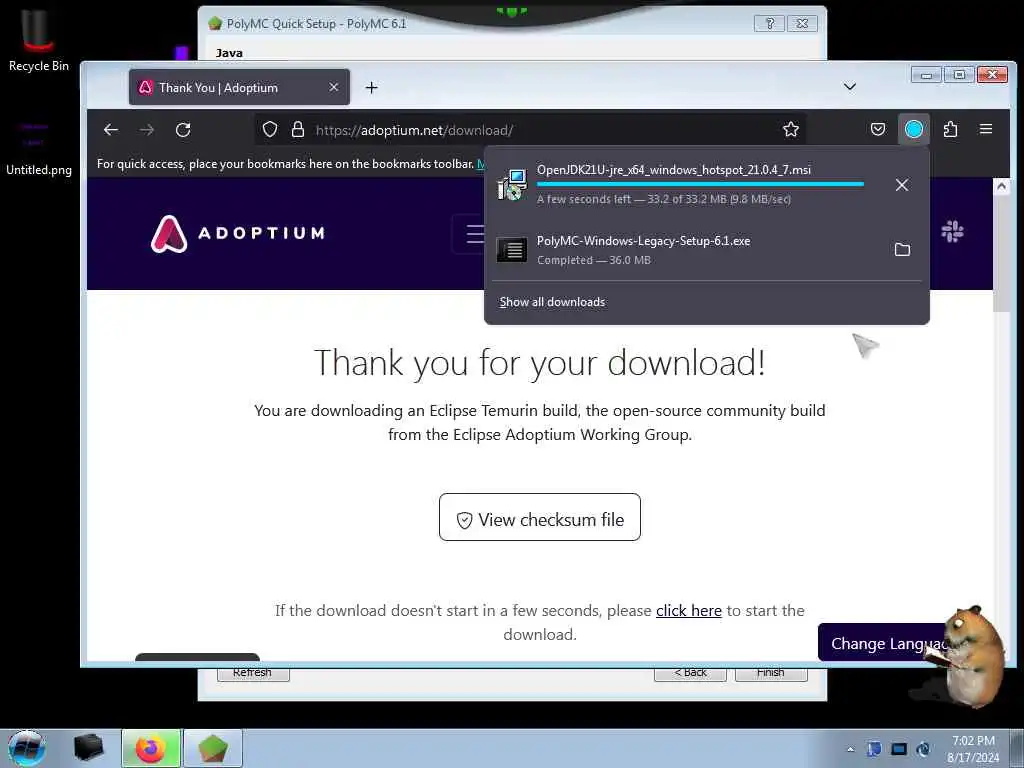The height and width of the screenshot is (768, 1024).
Task: Go back with the browser back arrow
Action: coord(111,130)
